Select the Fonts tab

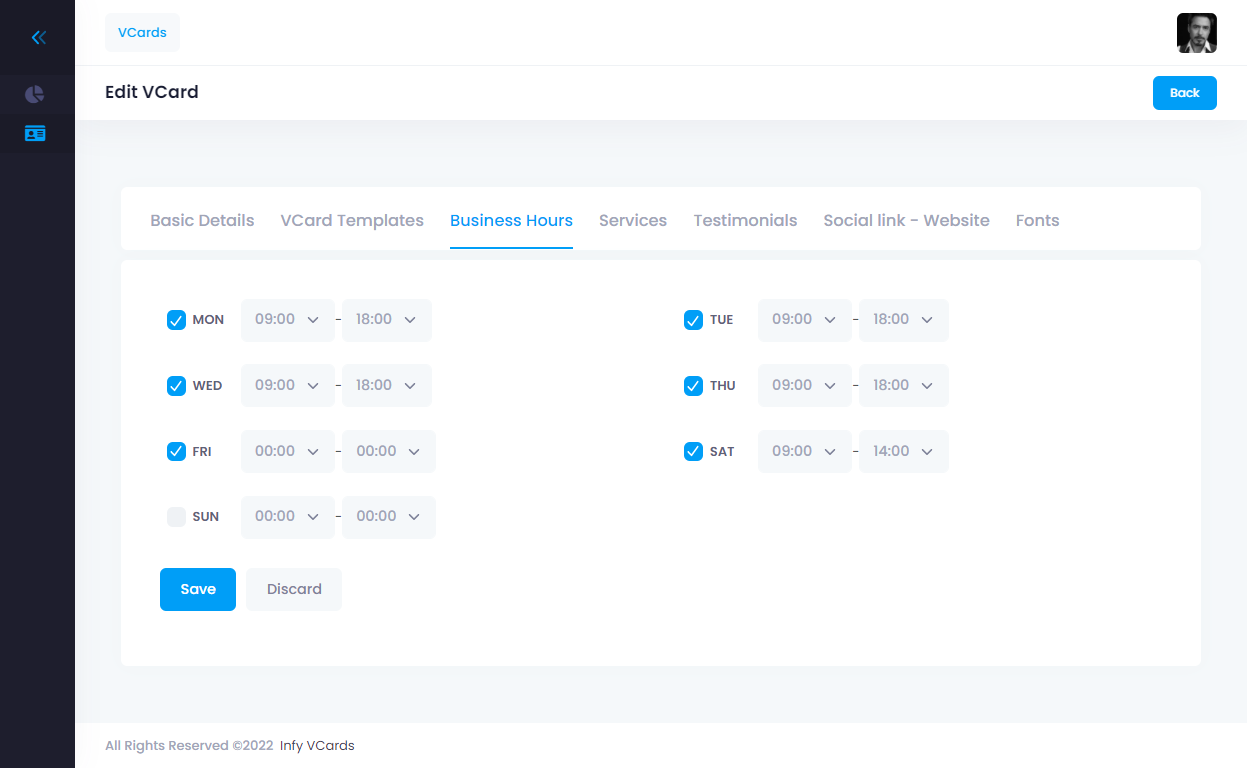click(1037, 221)
